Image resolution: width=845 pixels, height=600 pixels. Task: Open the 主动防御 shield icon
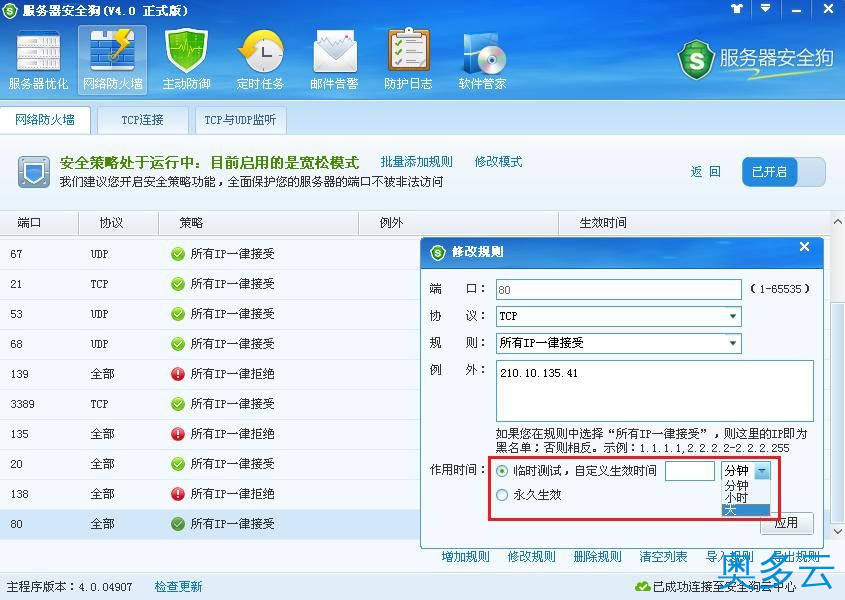click(x=186, y=60)
